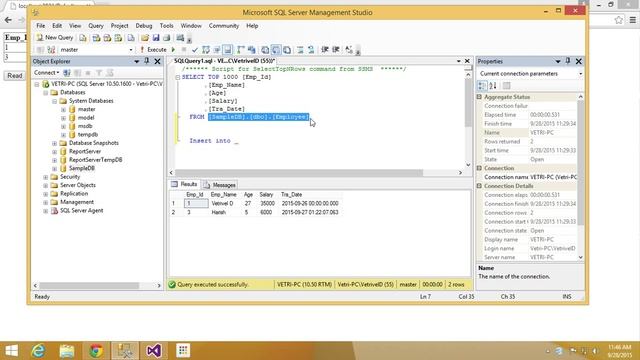Screen dimensions: 640x360
Task: Toggle IntelliSense Enabled button
Action: pos(227,50)
